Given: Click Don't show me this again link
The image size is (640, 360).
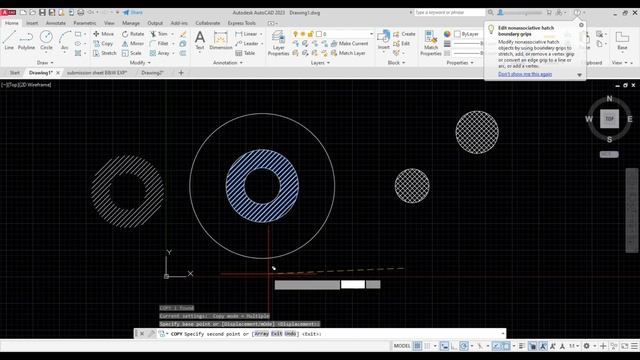Looking at the screenshot, I should pyautogui.click(x=525, y=74).
